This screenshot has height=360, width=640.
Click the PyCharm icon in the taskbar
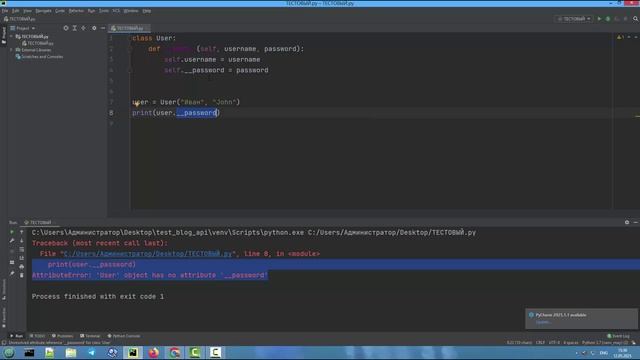pos(133,353)
